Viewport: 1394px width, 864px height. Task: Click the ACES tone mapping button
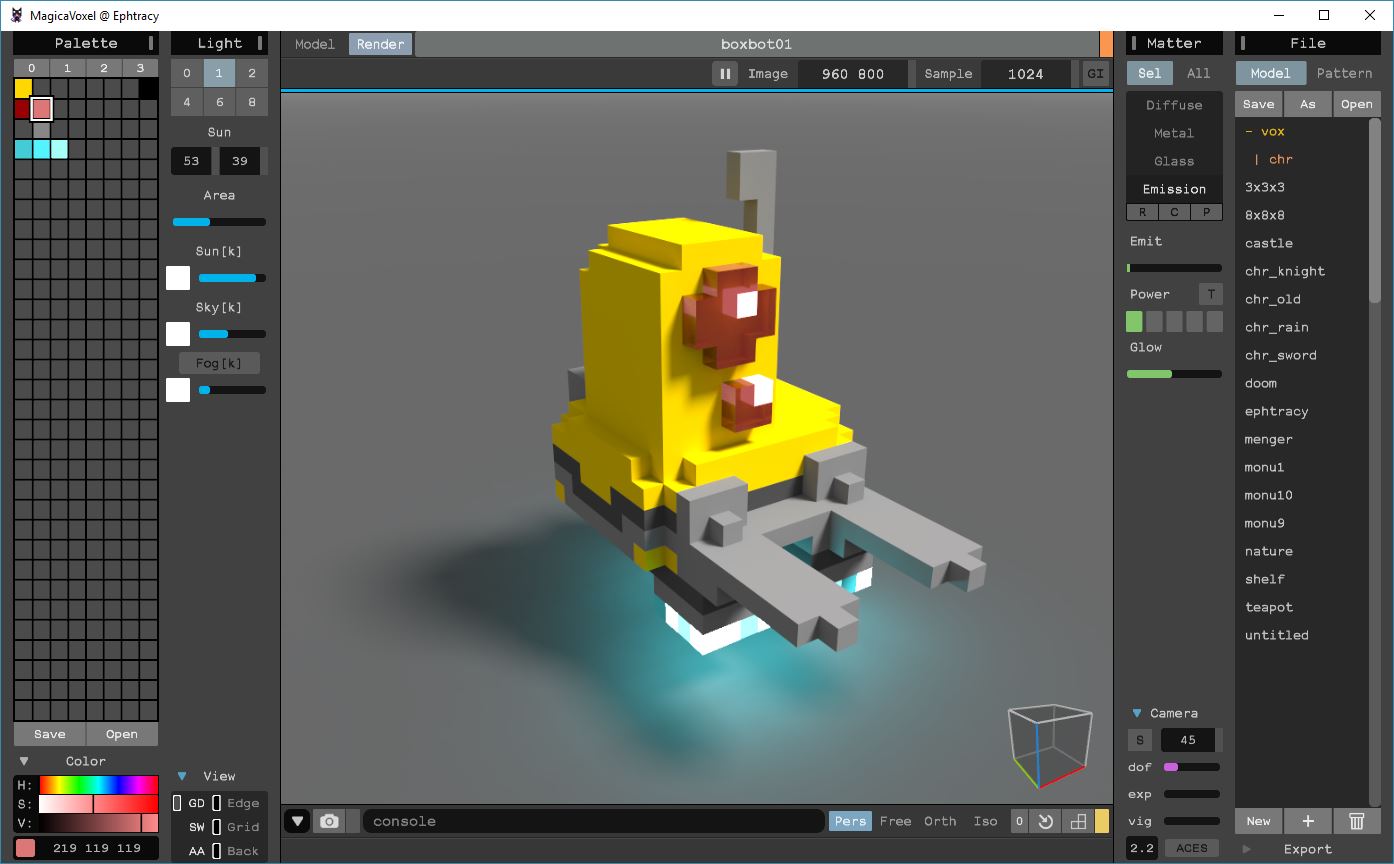tap(1192, 848)
